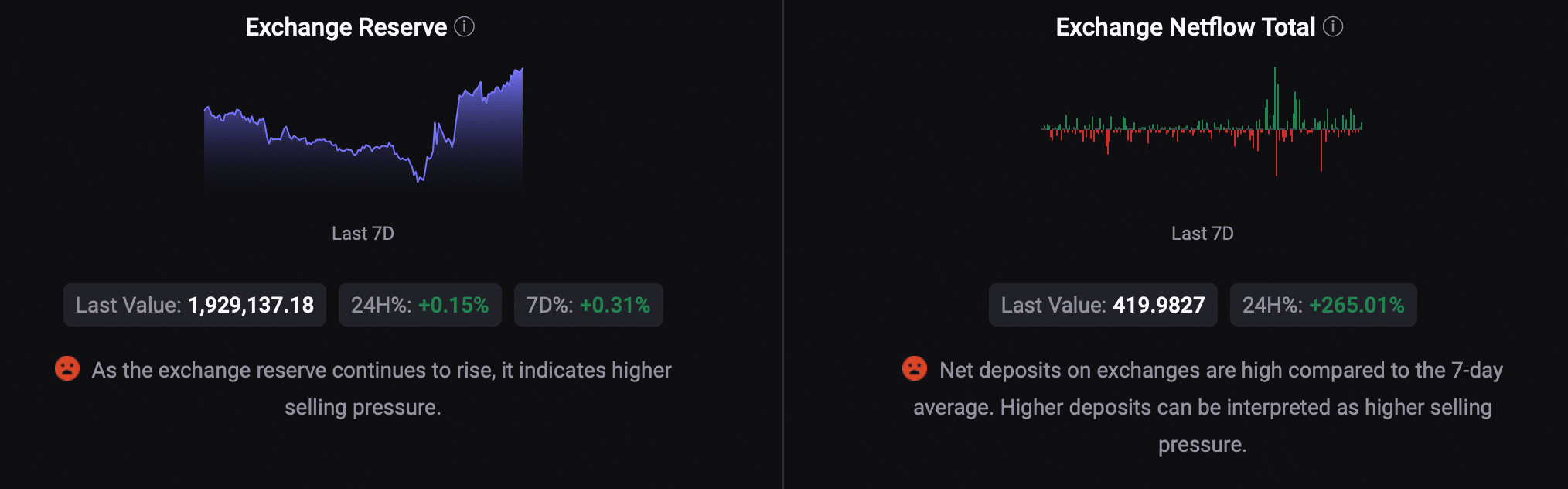Select the 24H% +0.15% badge
The height and width of the screenshot is (489, 1568).
(420, 305)
